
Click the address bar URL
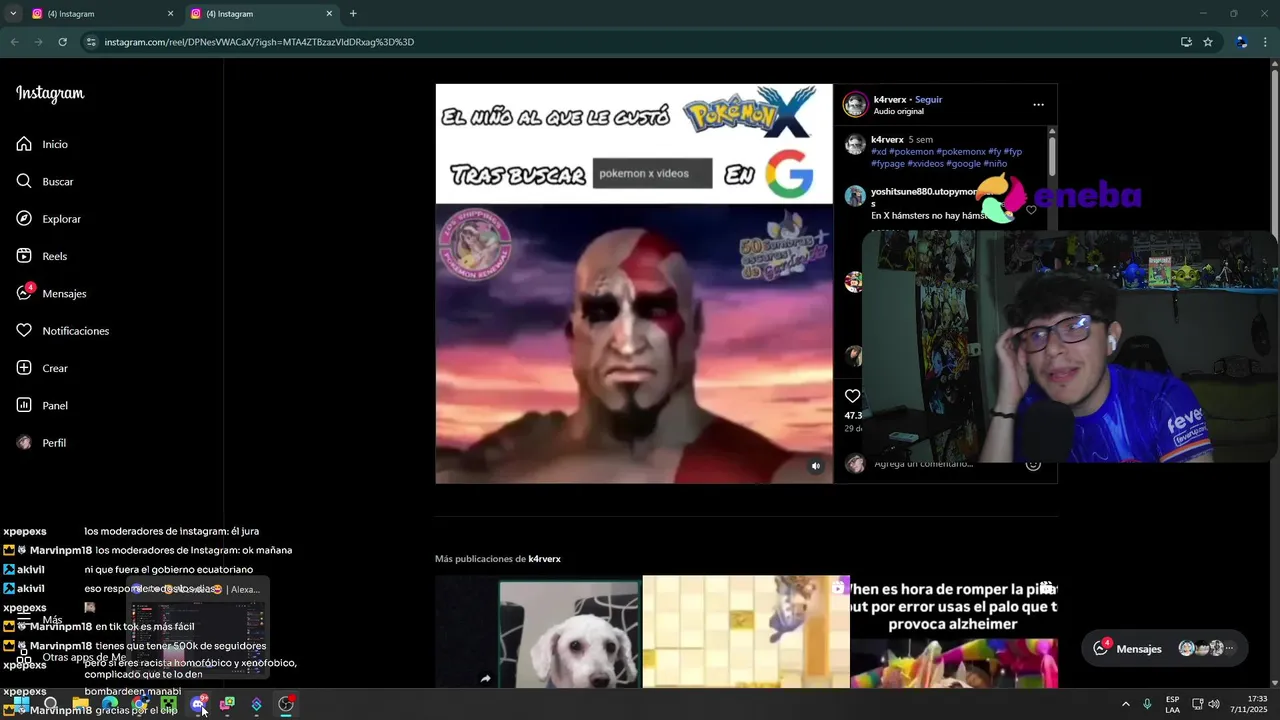pos(259,42)
